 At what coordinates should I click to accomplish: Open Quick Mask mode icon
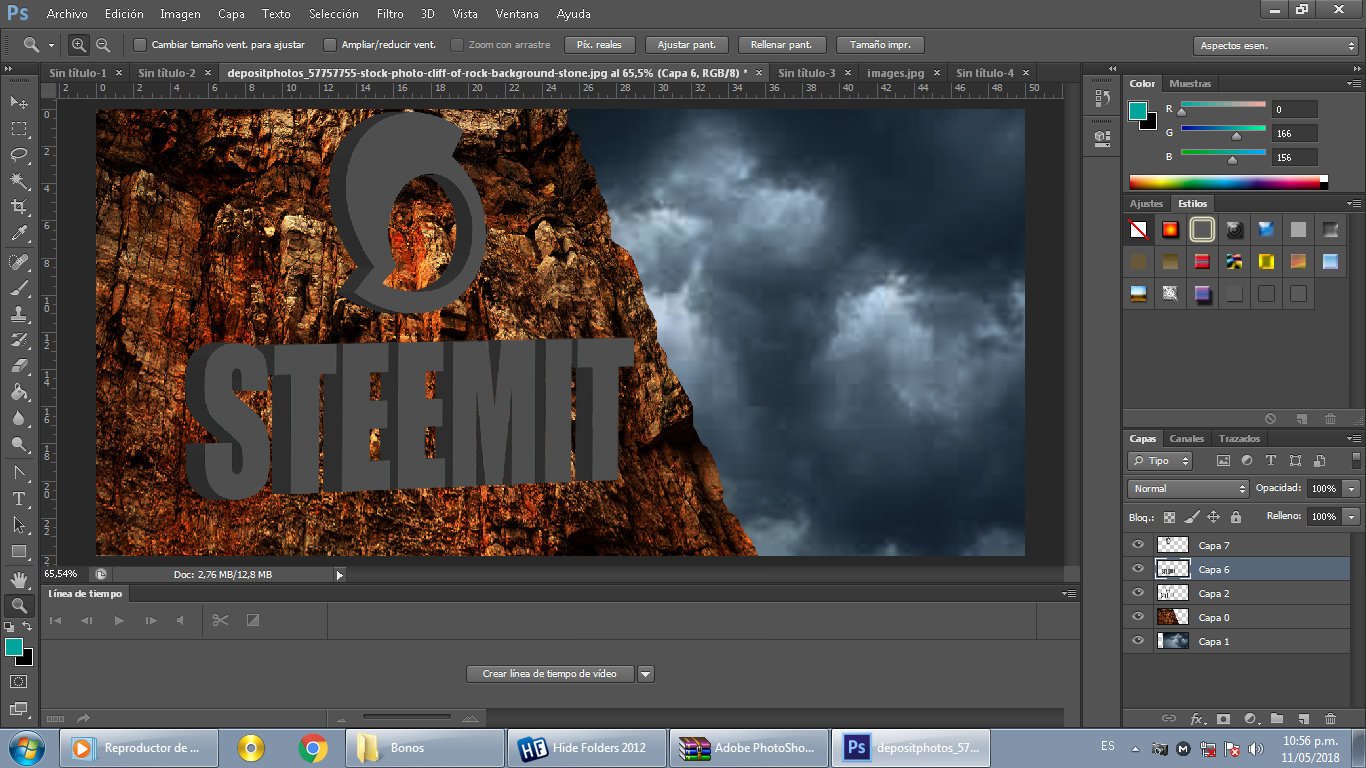[x=19, y=682]
